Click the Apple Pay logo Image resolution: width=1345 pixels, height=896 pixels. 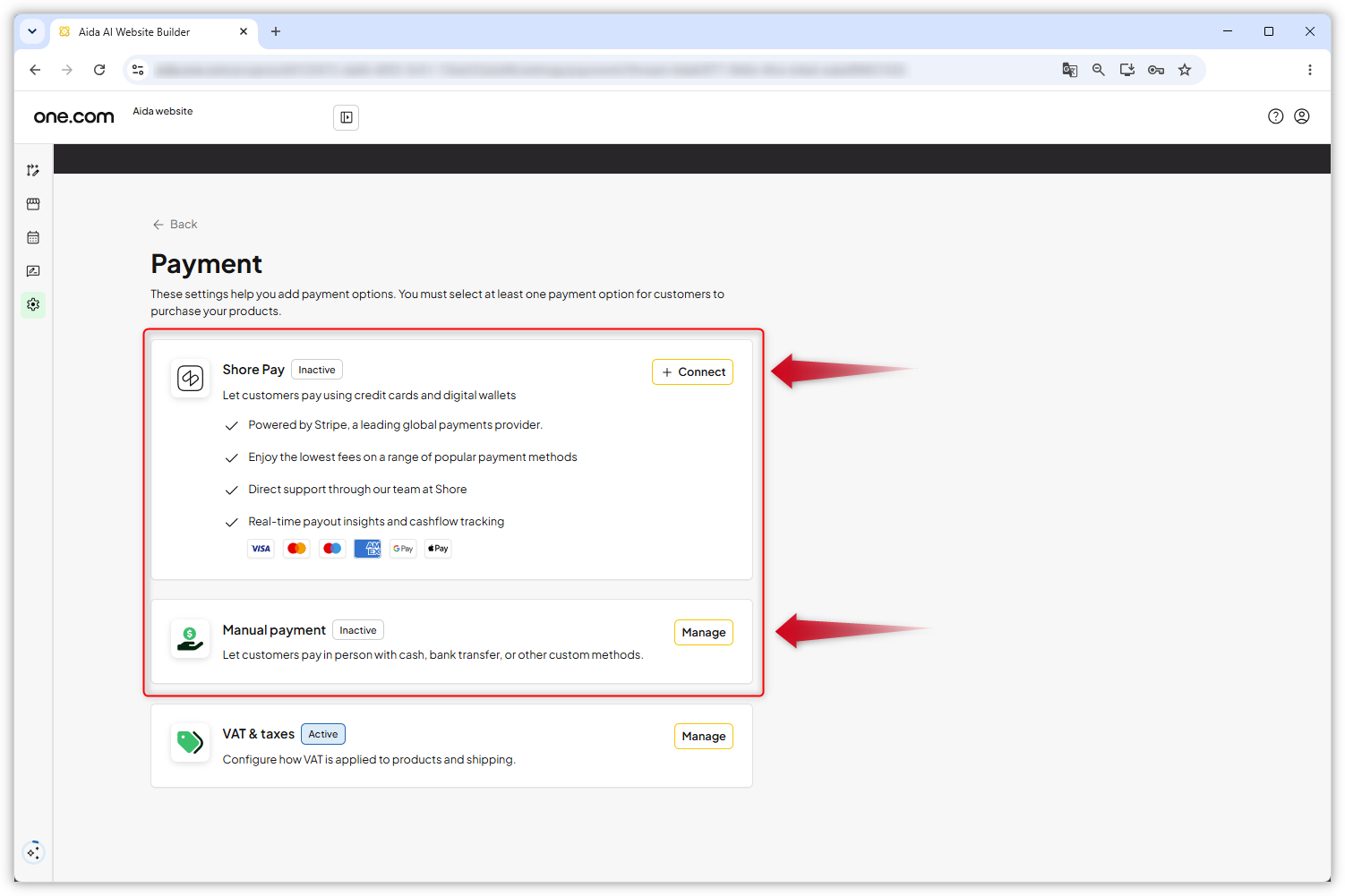coord(438,549)
